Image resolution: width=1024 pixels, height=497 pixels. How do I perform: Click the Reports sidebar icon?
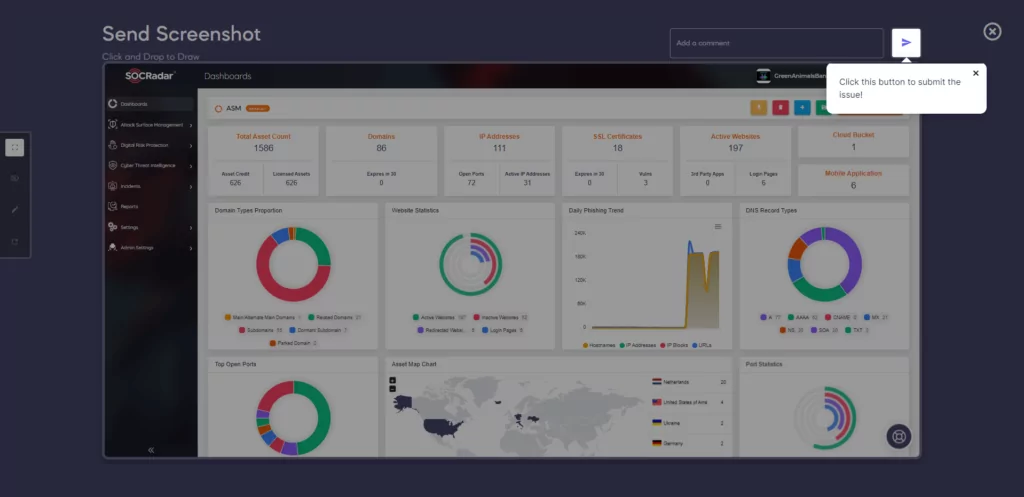click(112, 206)
